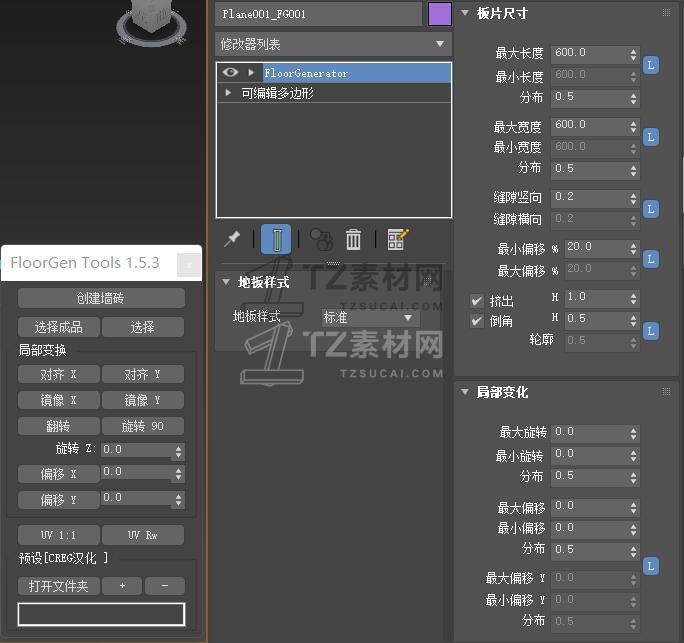Click the 局部变化 rollout grip handle
The image size is (684, 643).
click(x=666, y=391)
